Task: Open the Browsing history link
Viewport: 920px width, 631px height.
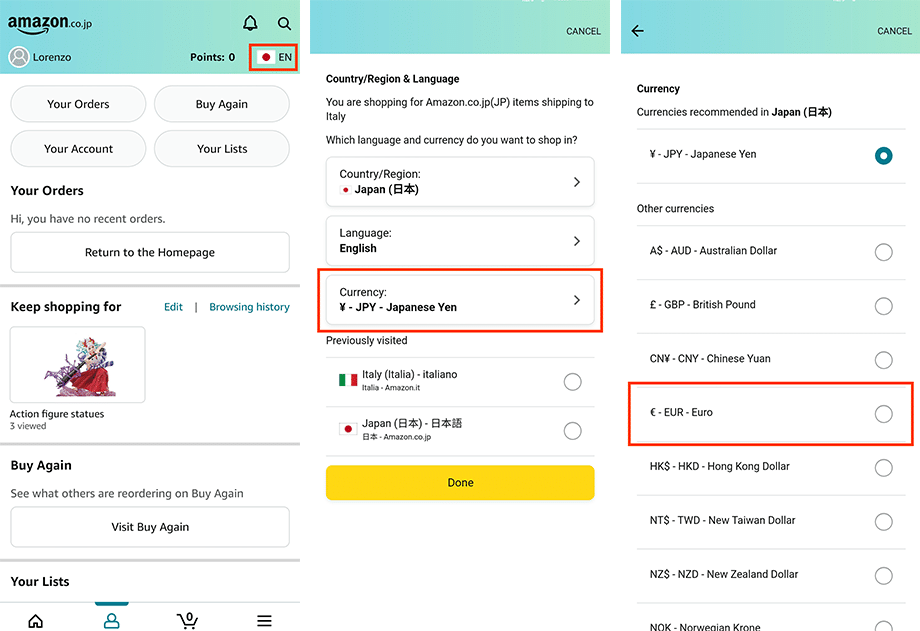Action: [249, 307]
